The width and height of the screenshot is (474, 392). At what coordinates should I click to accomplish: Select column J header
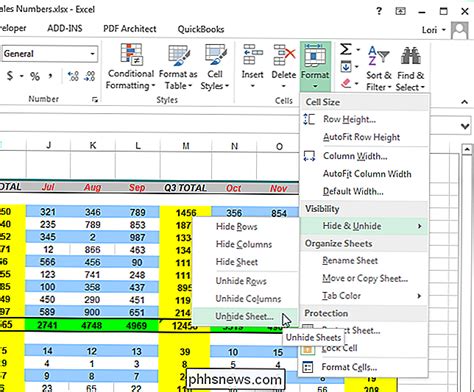[49, 145]
